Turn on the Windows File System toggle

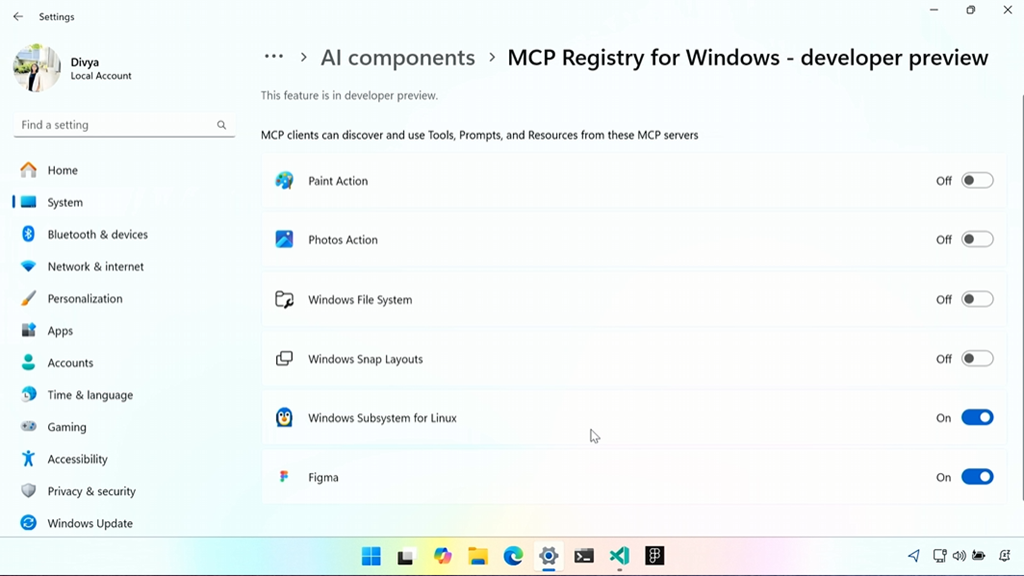(977, 299)
